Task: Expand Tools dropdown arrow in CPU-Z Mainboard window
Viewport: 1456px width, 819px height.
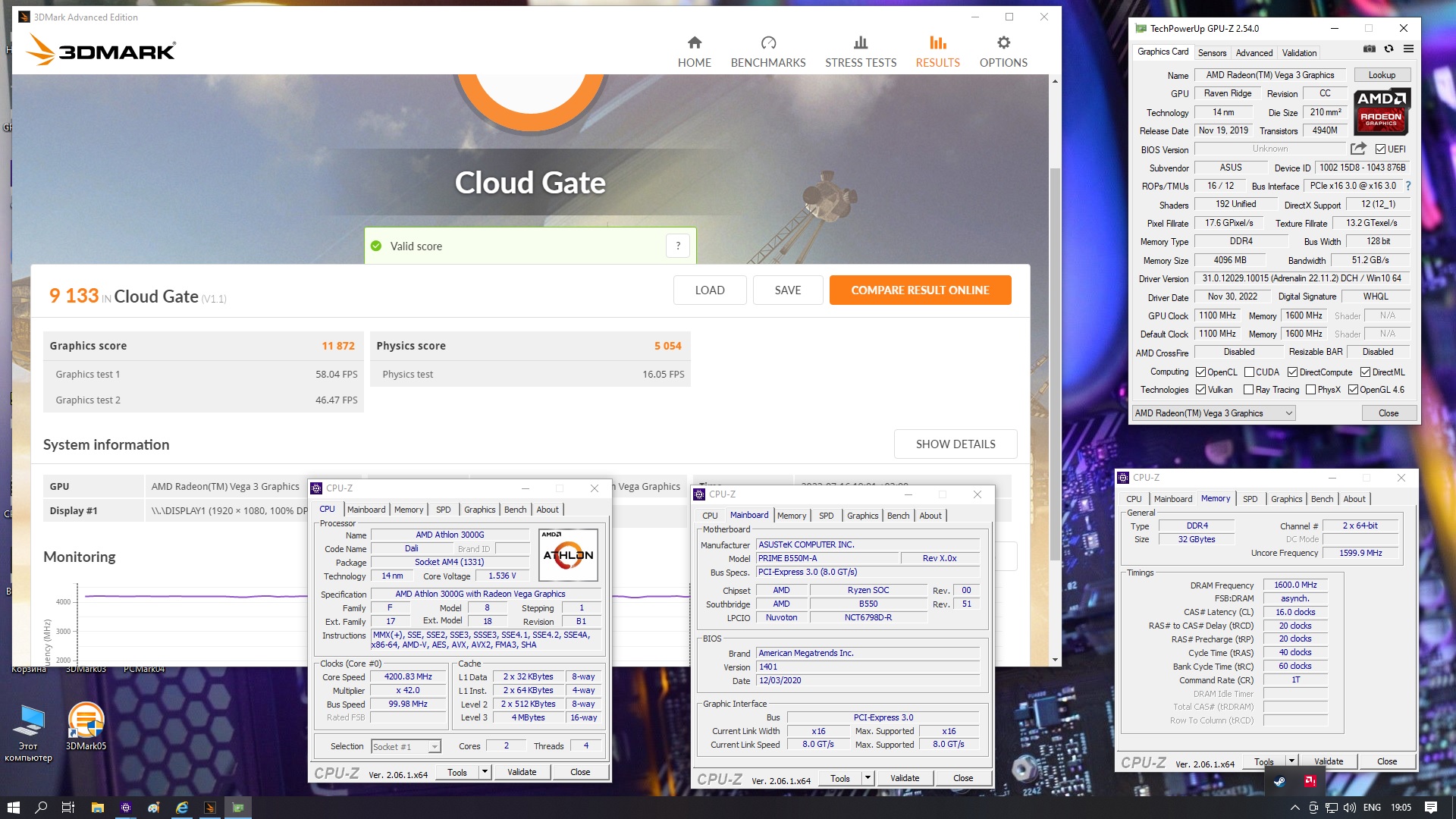Action: pos(868,778)
